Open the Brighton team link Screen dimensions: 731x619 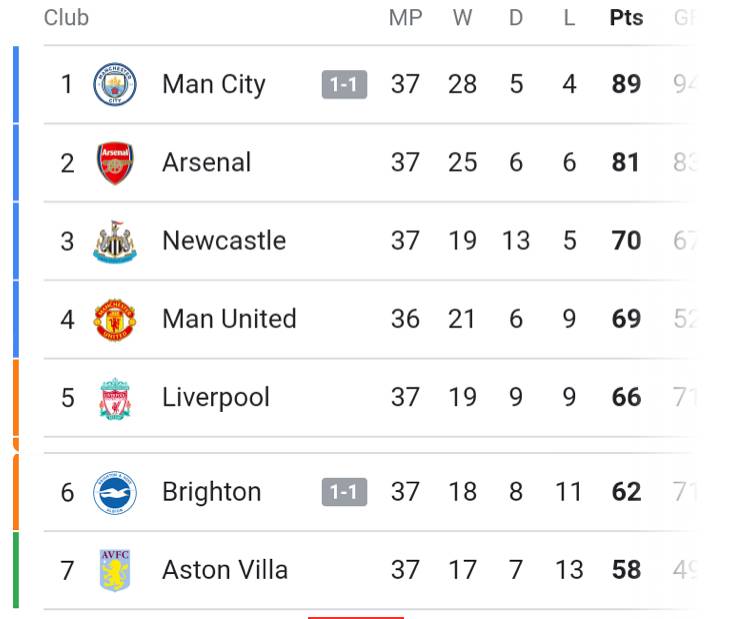[211, 492]
